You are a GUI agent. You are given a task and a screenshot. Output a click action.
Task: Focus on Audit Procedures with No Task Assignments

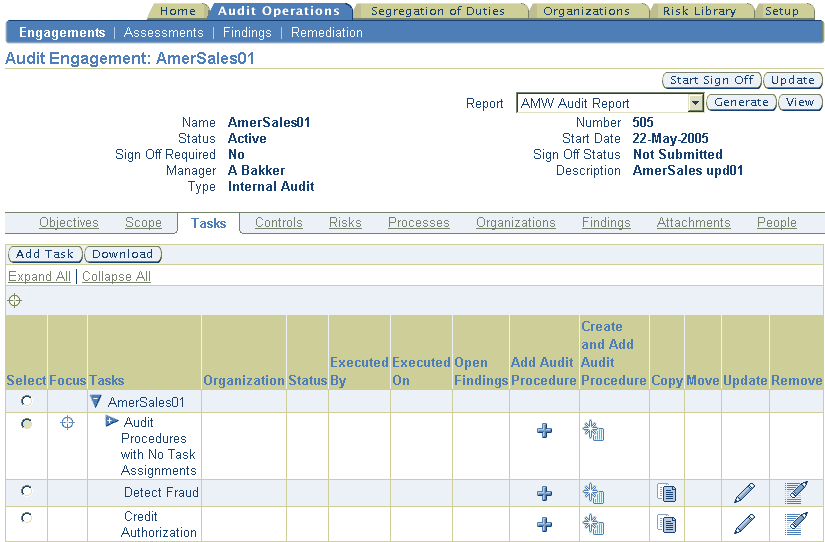pos(67,423)
